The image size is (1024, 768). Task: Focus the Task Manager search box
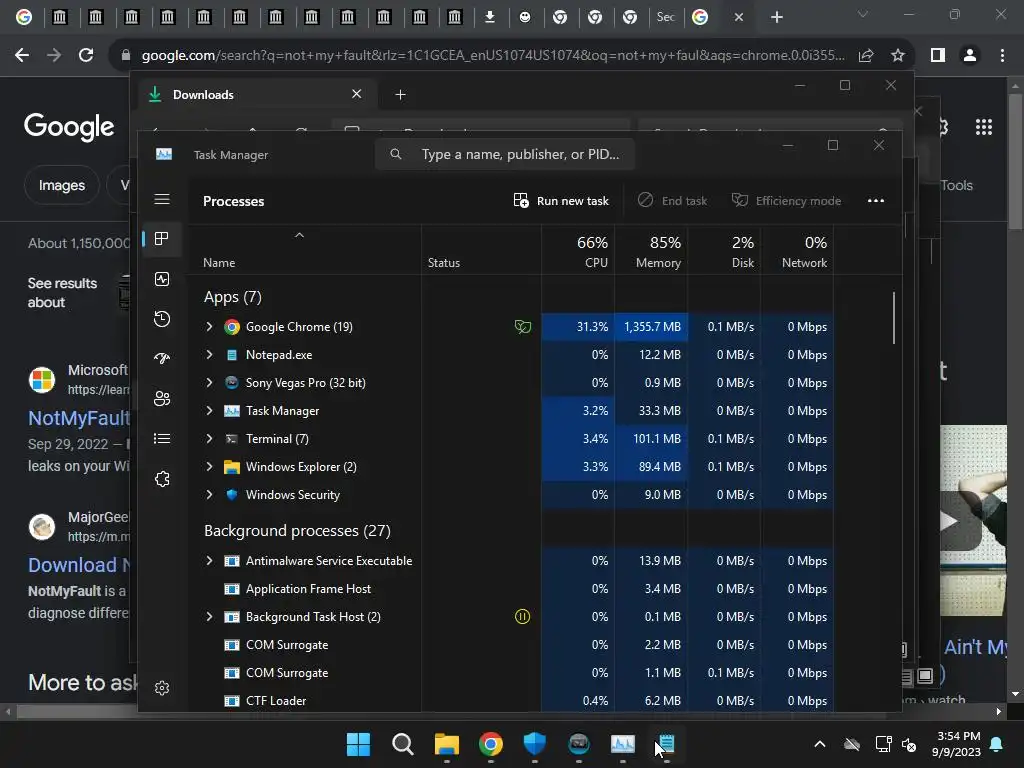505,154
